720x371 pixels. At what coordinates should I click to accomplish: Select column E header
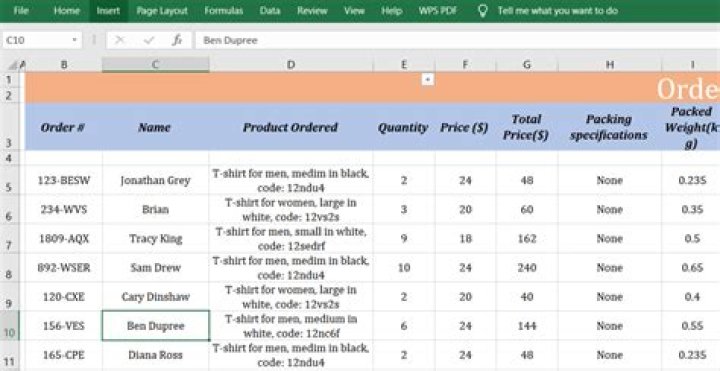404,65
